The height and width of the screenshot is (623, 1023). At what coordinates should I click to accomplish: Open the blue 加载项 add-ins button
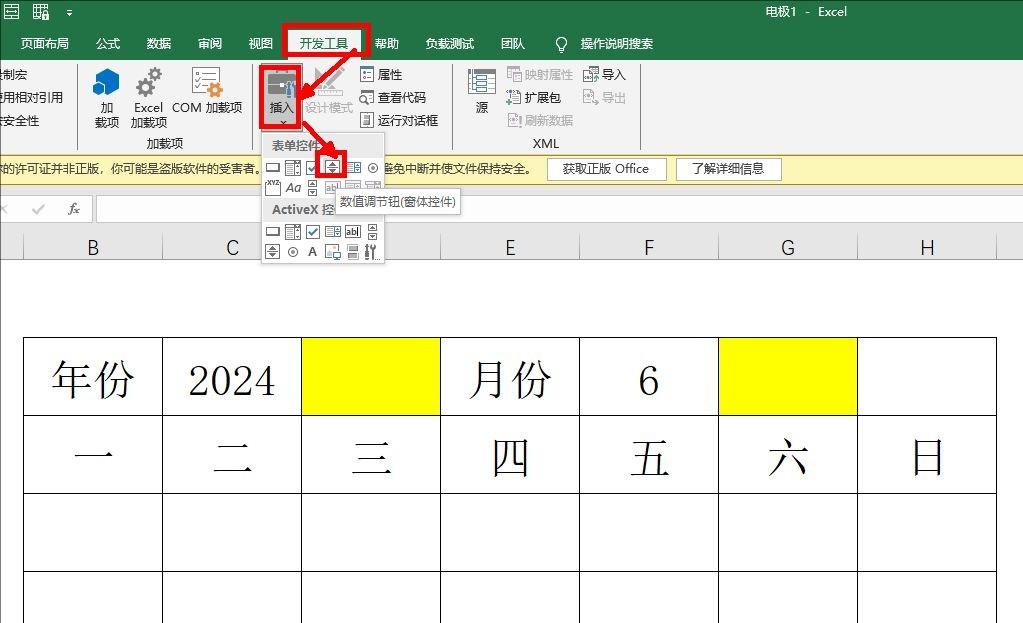[x=106, y=98]
